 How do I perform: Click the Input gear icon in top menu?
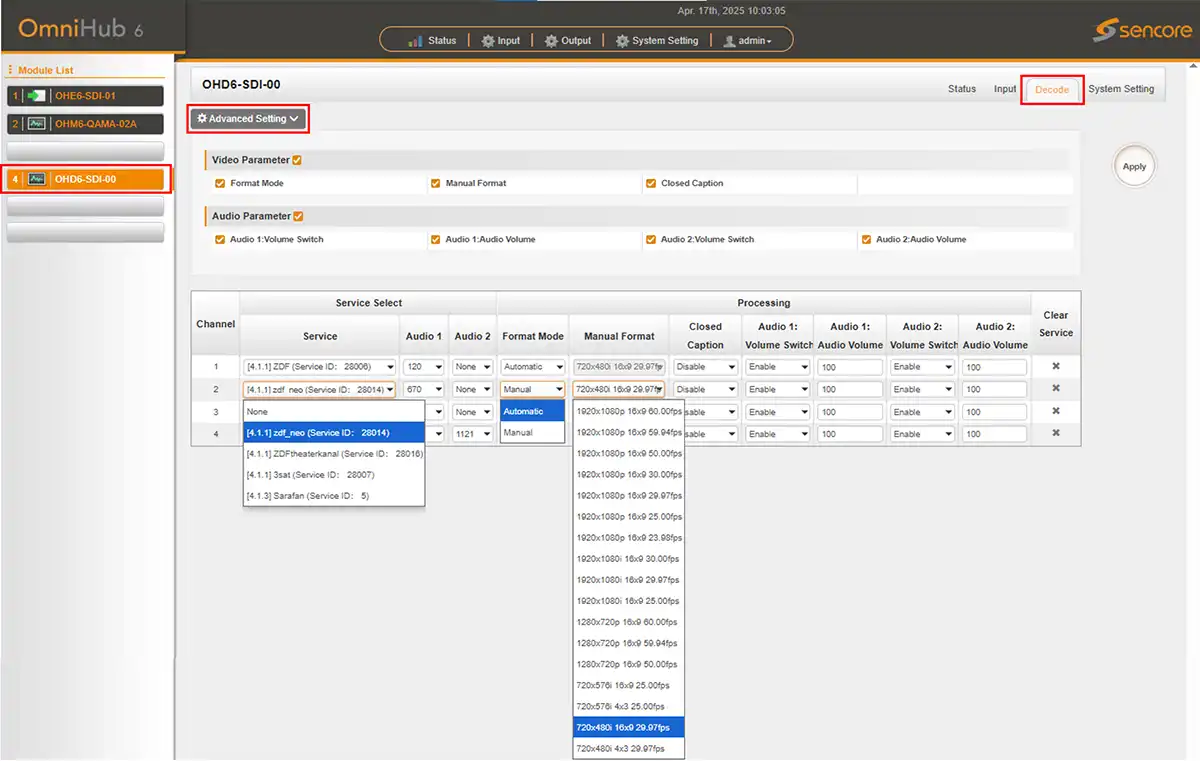(x=488, y=41)
